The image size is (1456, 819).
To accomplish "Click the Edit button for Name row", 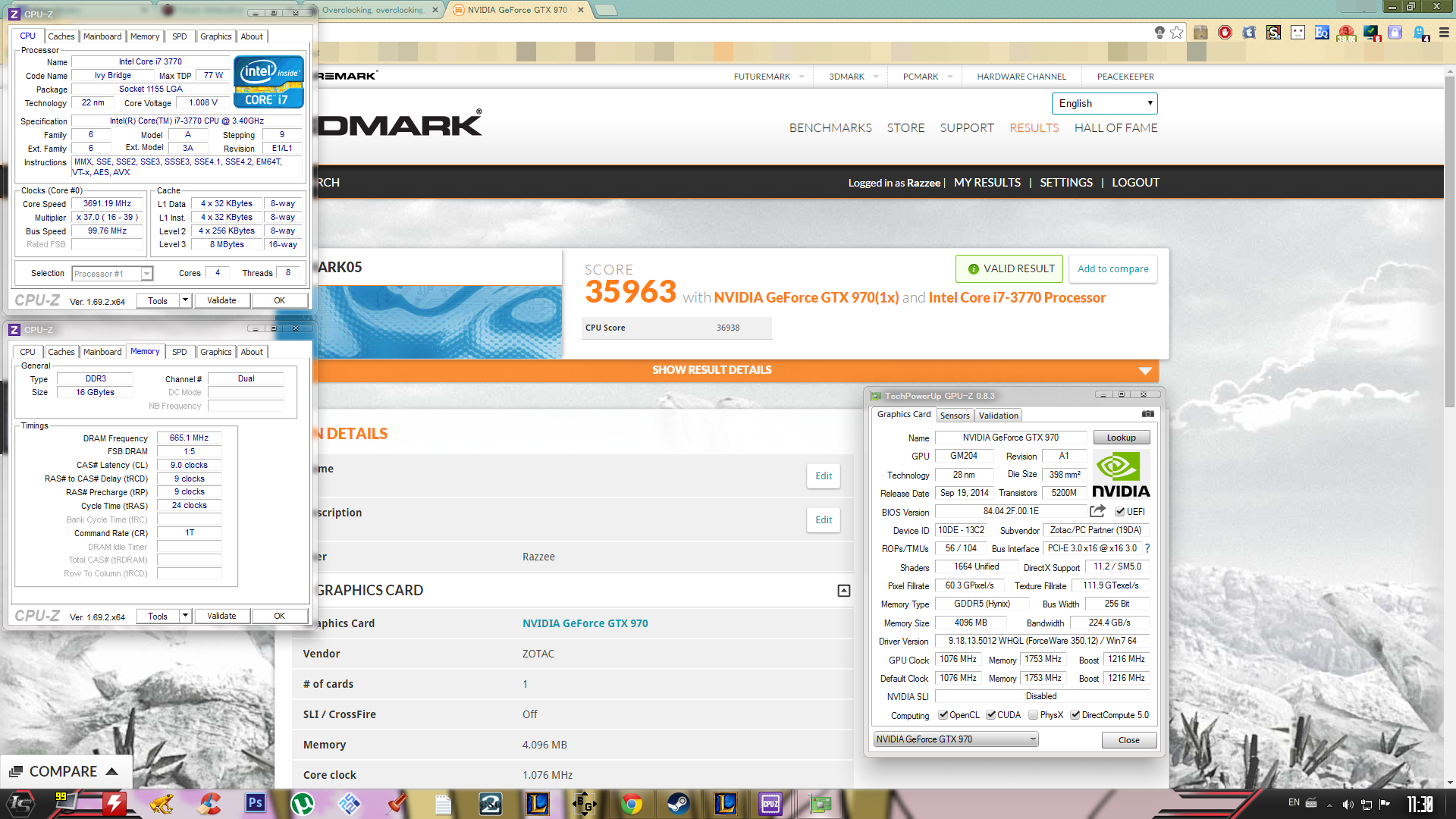I will point(824,476).
